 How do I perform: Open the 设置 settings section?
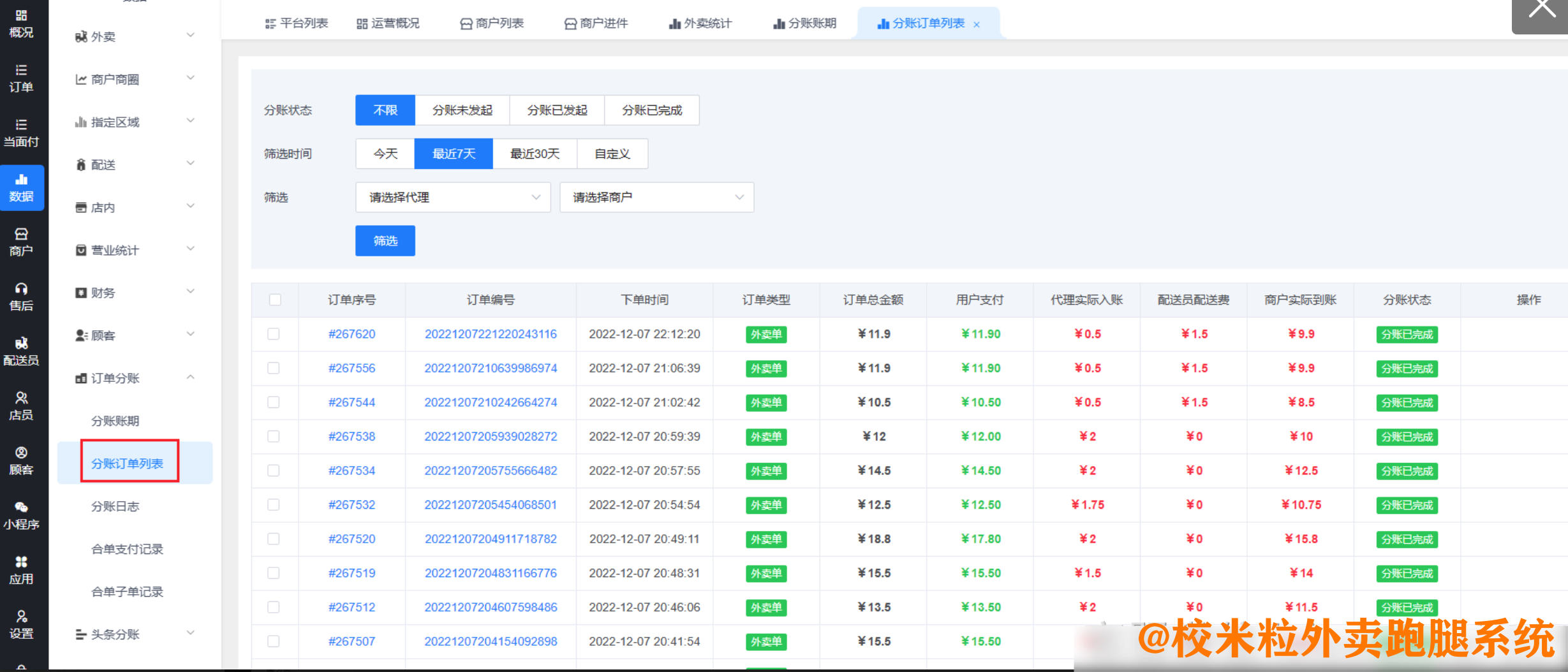click(x=22, y=624)
